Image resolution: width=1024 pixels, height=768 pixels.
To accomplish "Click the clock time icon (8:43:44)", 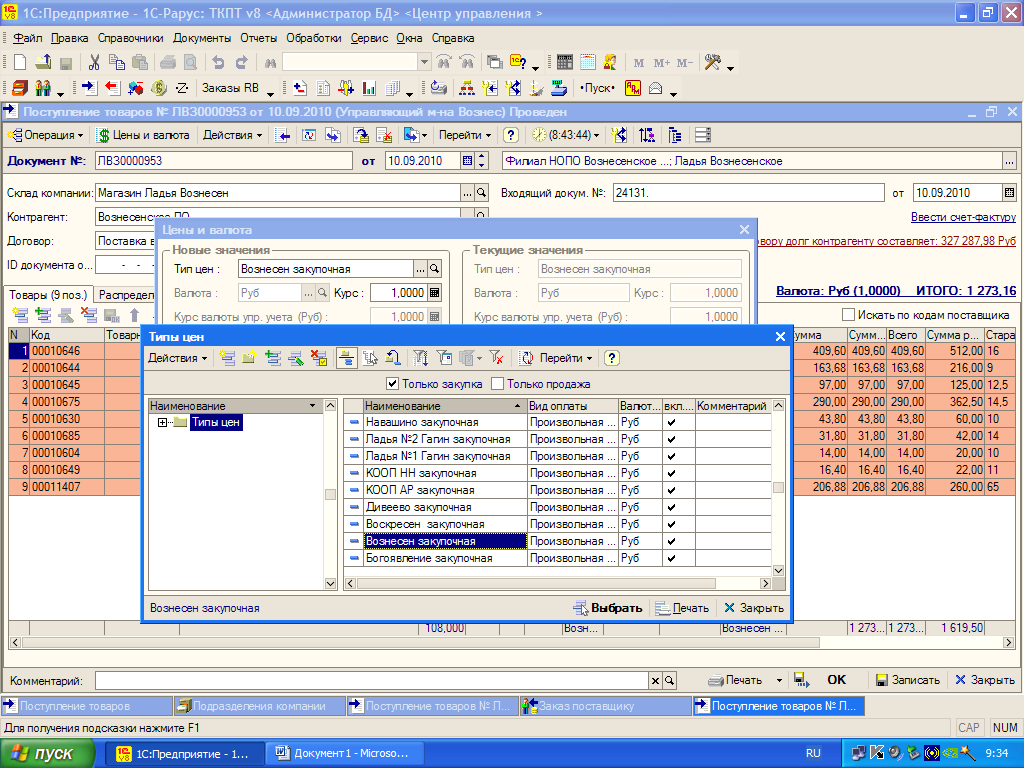I will click(x=539, y=135).
